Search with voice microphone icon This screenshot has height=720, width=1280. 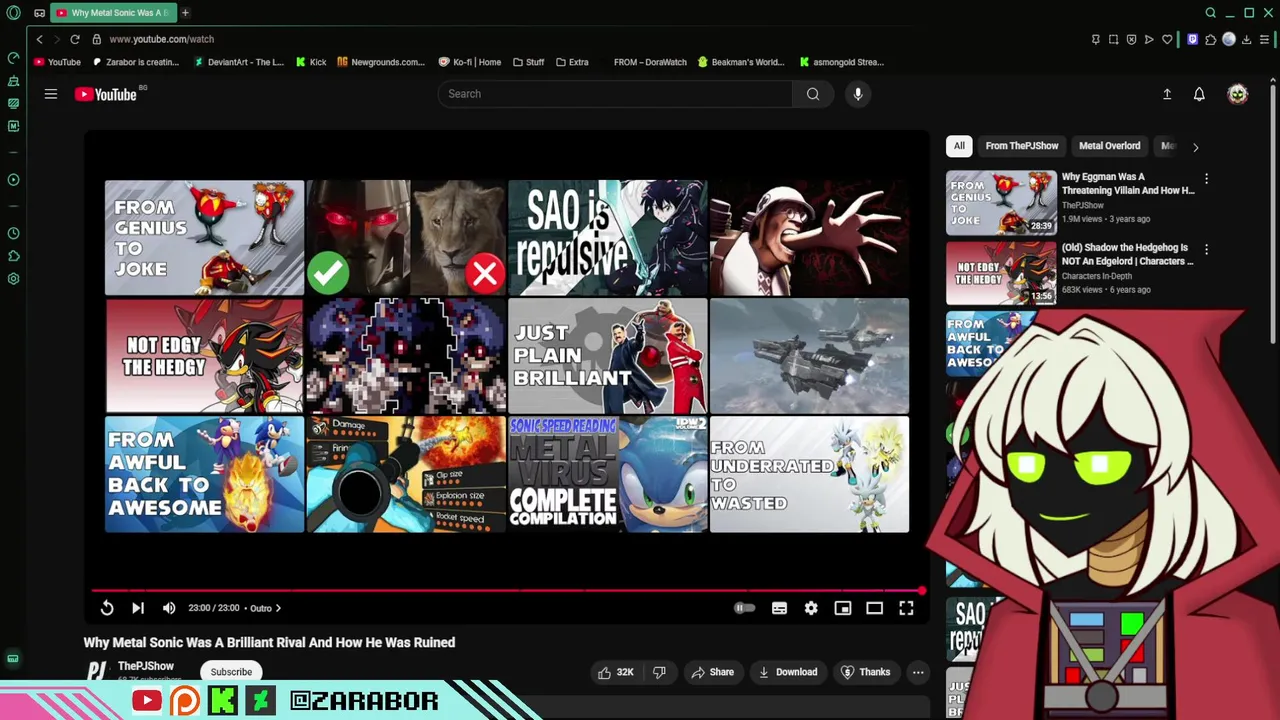click(858, 94)
